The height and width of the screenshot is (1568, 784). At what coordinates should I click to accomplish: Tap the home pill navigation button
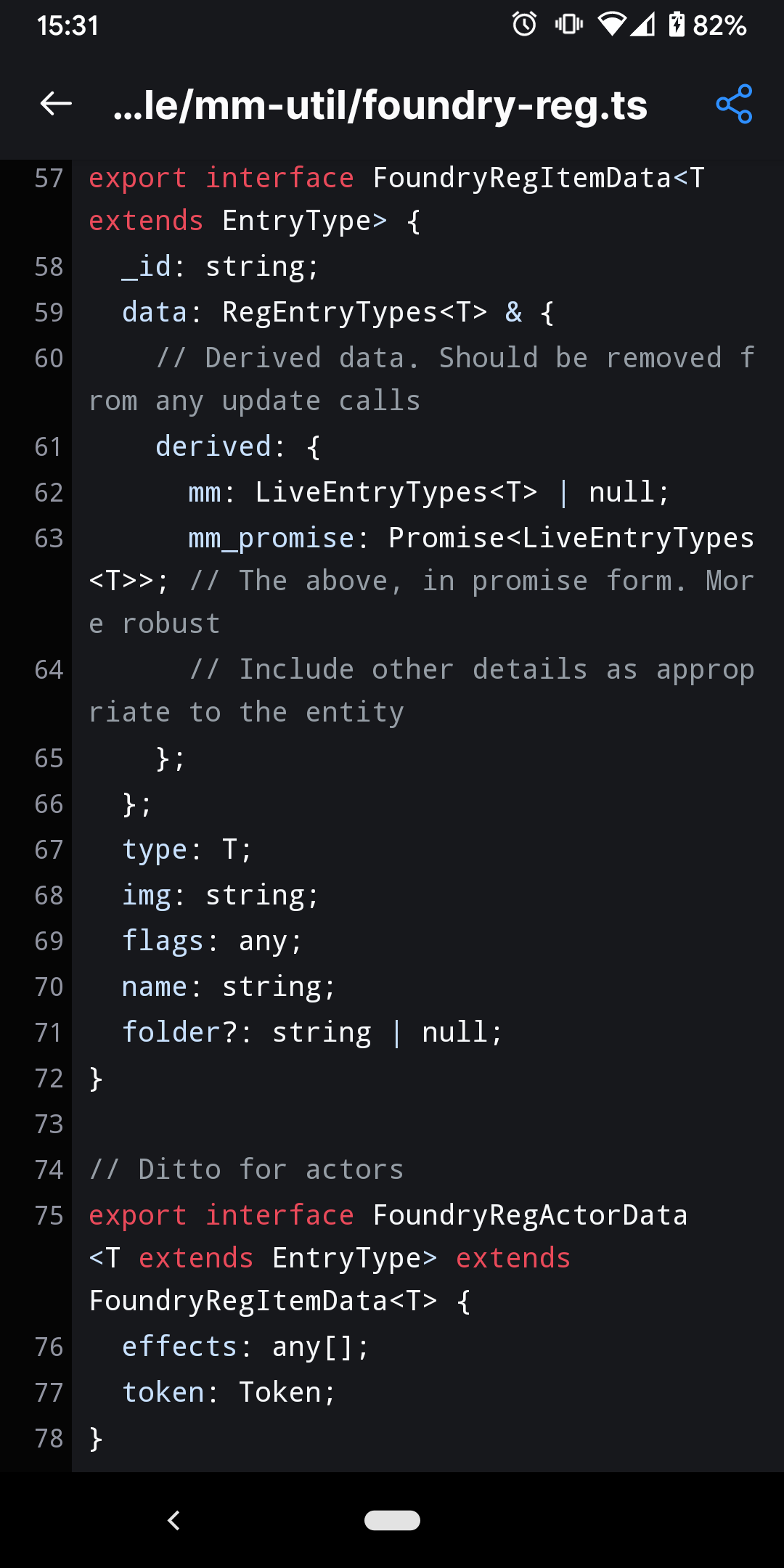[392, 1520]
